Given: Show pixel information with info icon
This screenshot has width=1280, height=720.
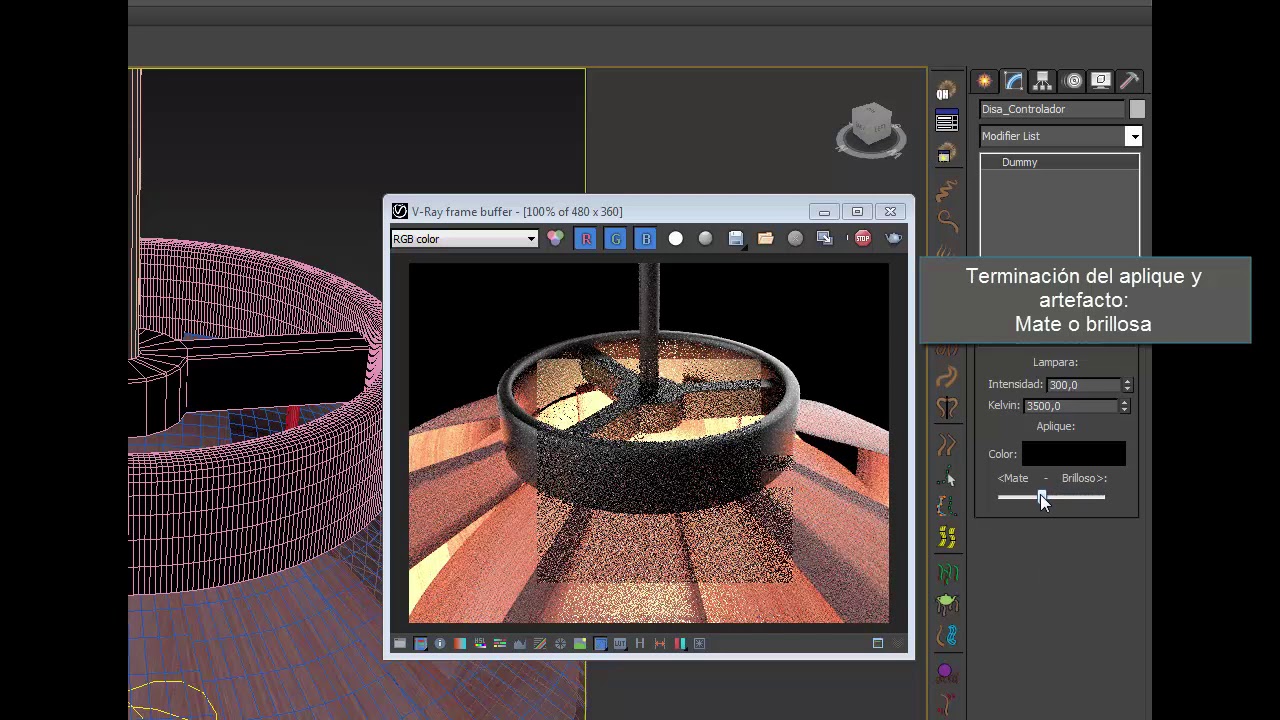Looking at the screenshot, I should point(440,644).
